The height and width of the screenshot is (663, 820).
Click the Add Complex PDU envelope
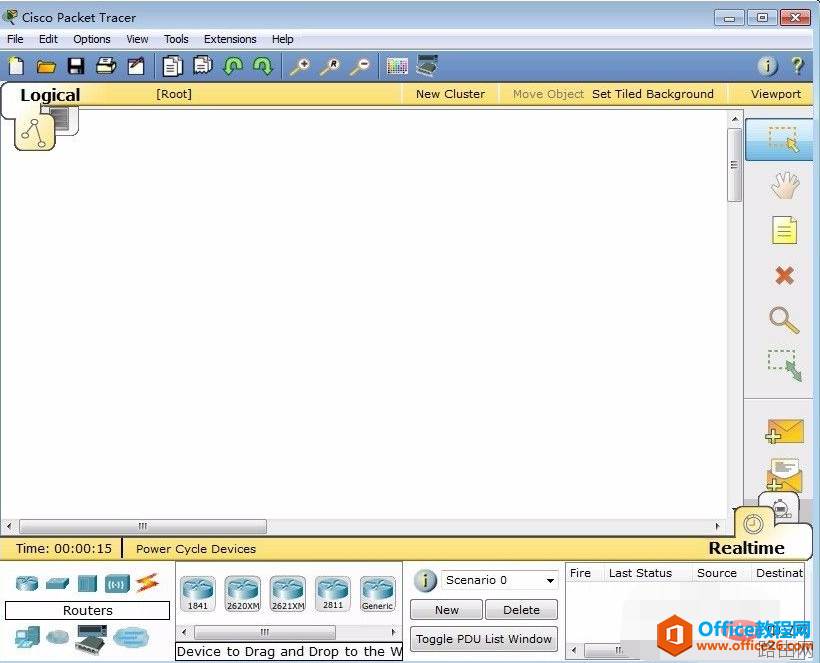pyautogui.click(x=784, y=475)
